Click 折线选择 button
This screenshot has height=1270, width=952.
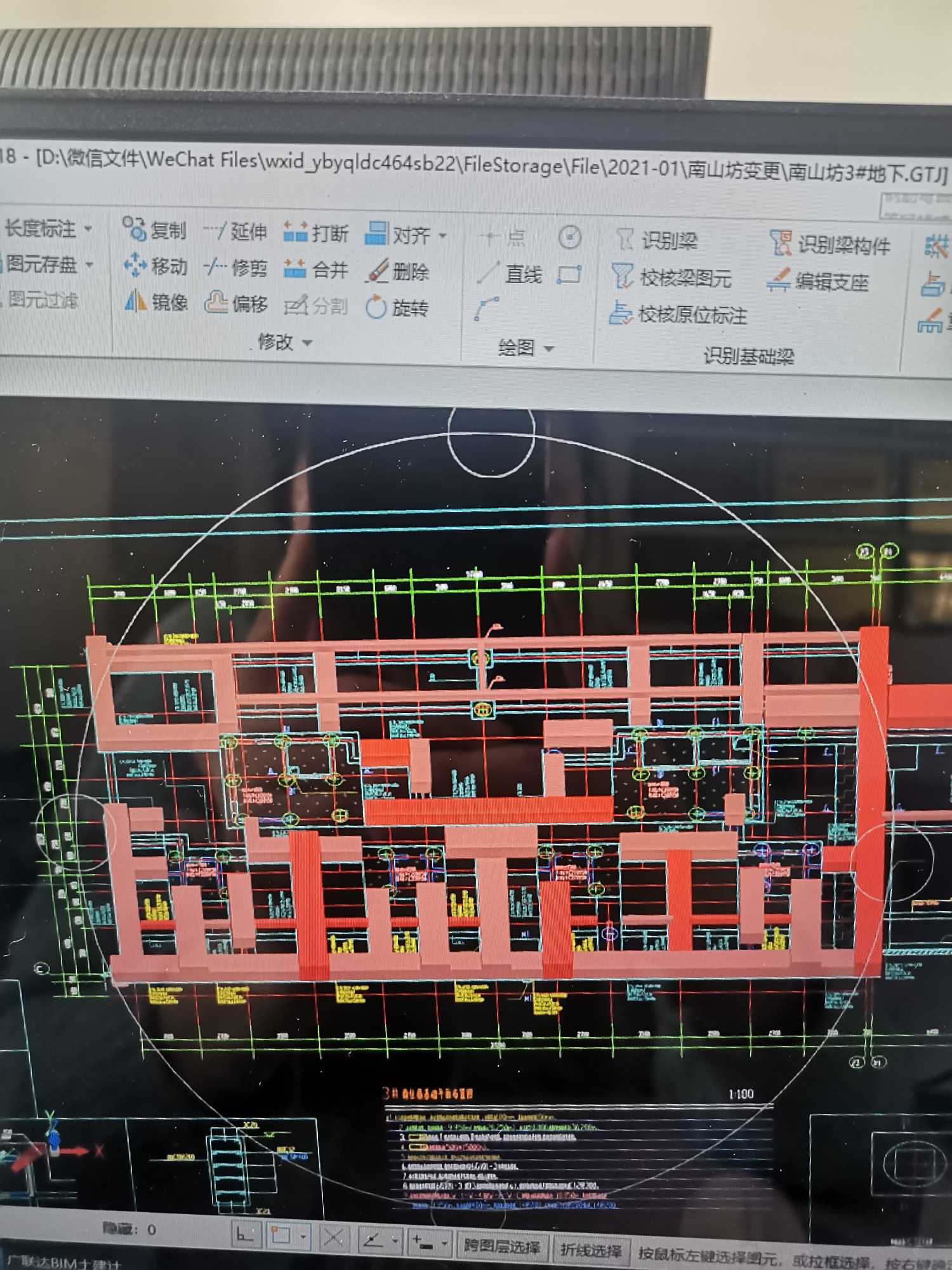coord(590,1250)
